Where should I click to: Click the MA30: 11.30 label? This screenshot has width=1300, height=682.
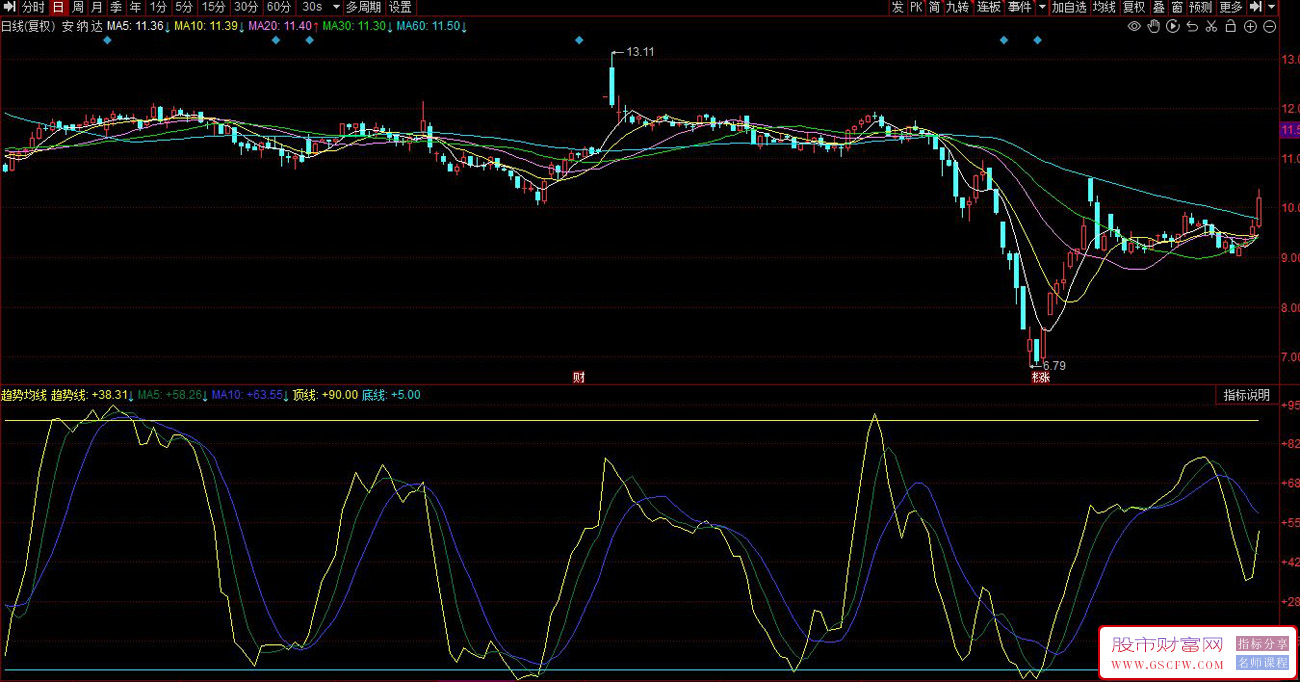354,26
